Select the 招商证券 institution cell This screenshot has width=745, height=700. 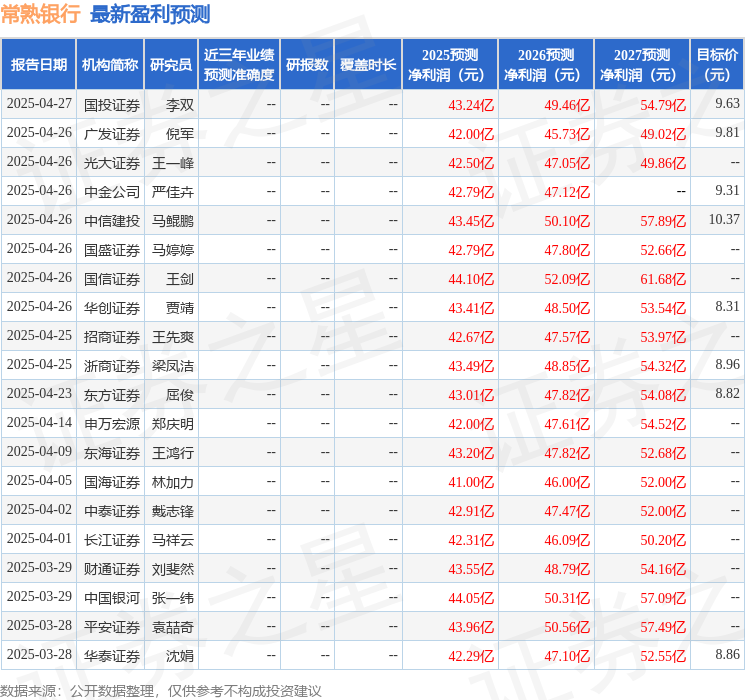tap(112, 337)
